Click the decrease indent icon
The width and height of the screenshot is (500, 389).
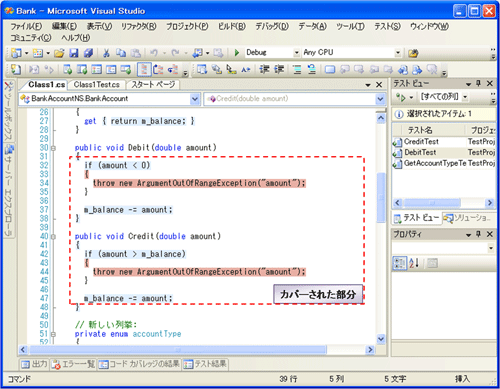tap(264, 69)
